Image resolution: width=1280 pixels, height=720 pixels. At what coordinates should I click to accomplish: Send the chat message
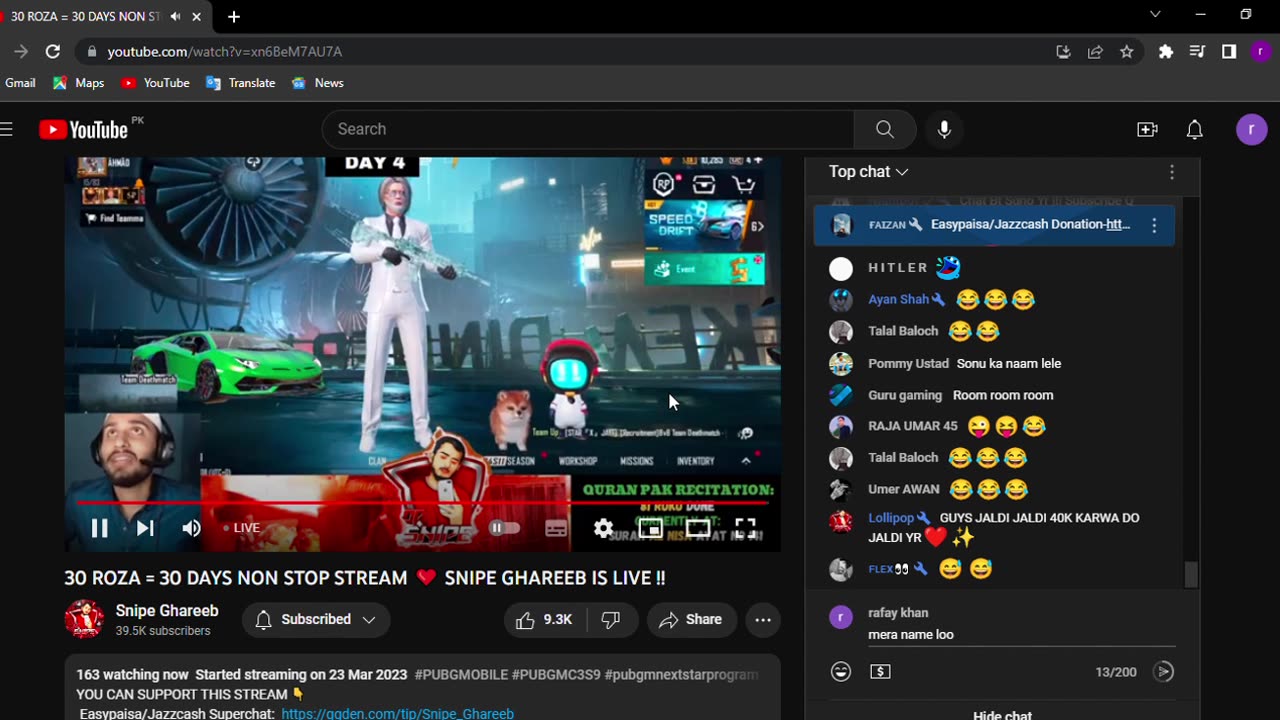tap(1163, 672)
